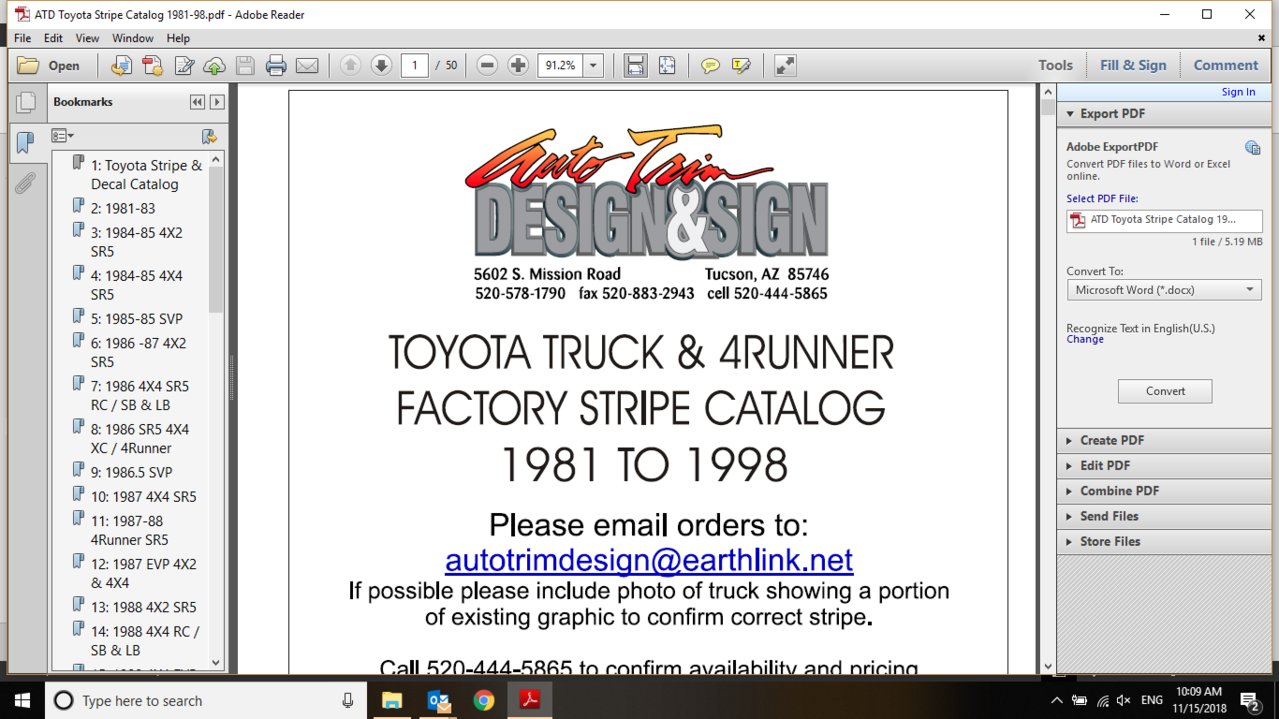Select the highlight text tool
The image size is (1279, 719).
coord(741,65)
